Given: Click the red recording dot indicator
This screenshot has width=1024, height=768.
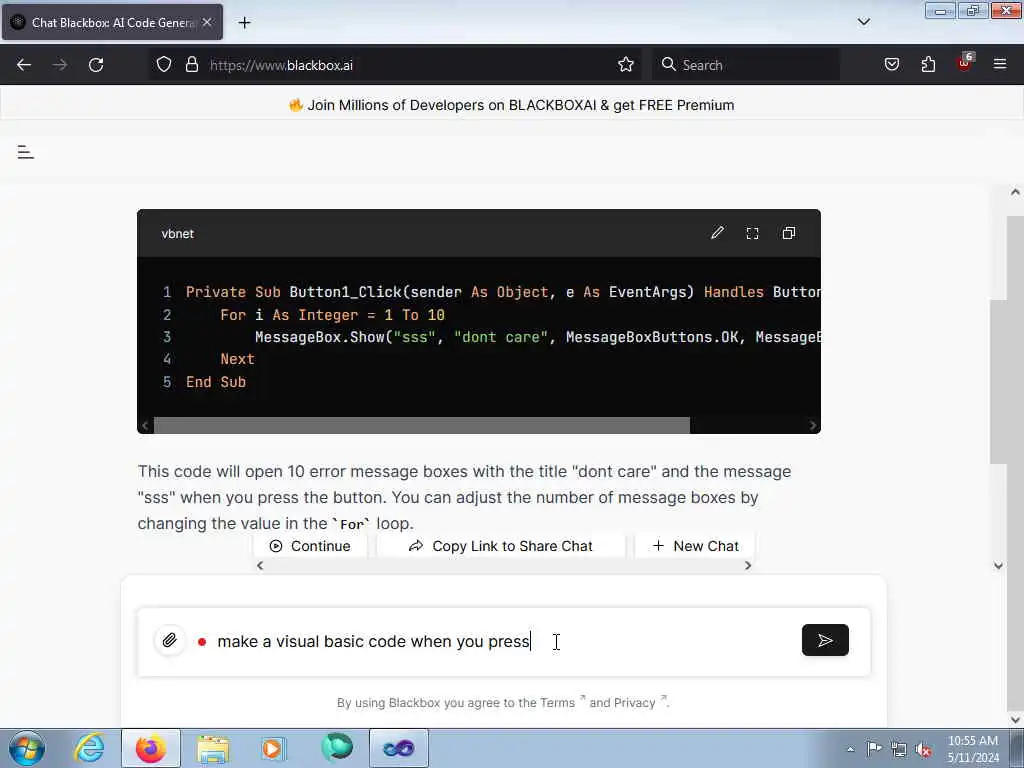Looking at the screenshot, I should click(202, 642).
